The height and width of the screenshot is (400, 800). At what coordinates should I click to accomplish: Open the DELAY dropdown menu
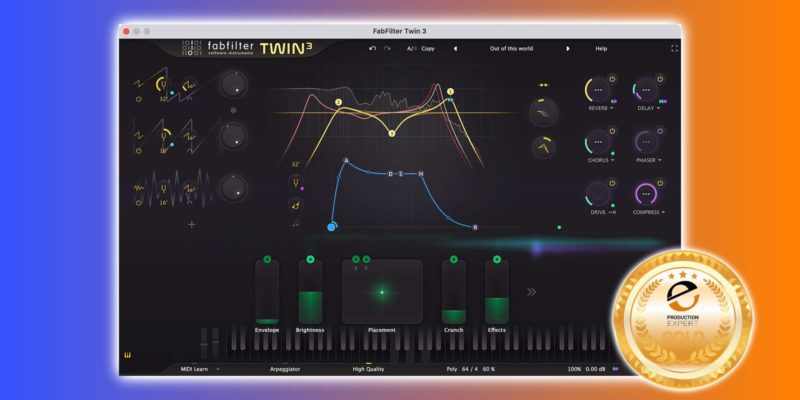click(648, 108)
